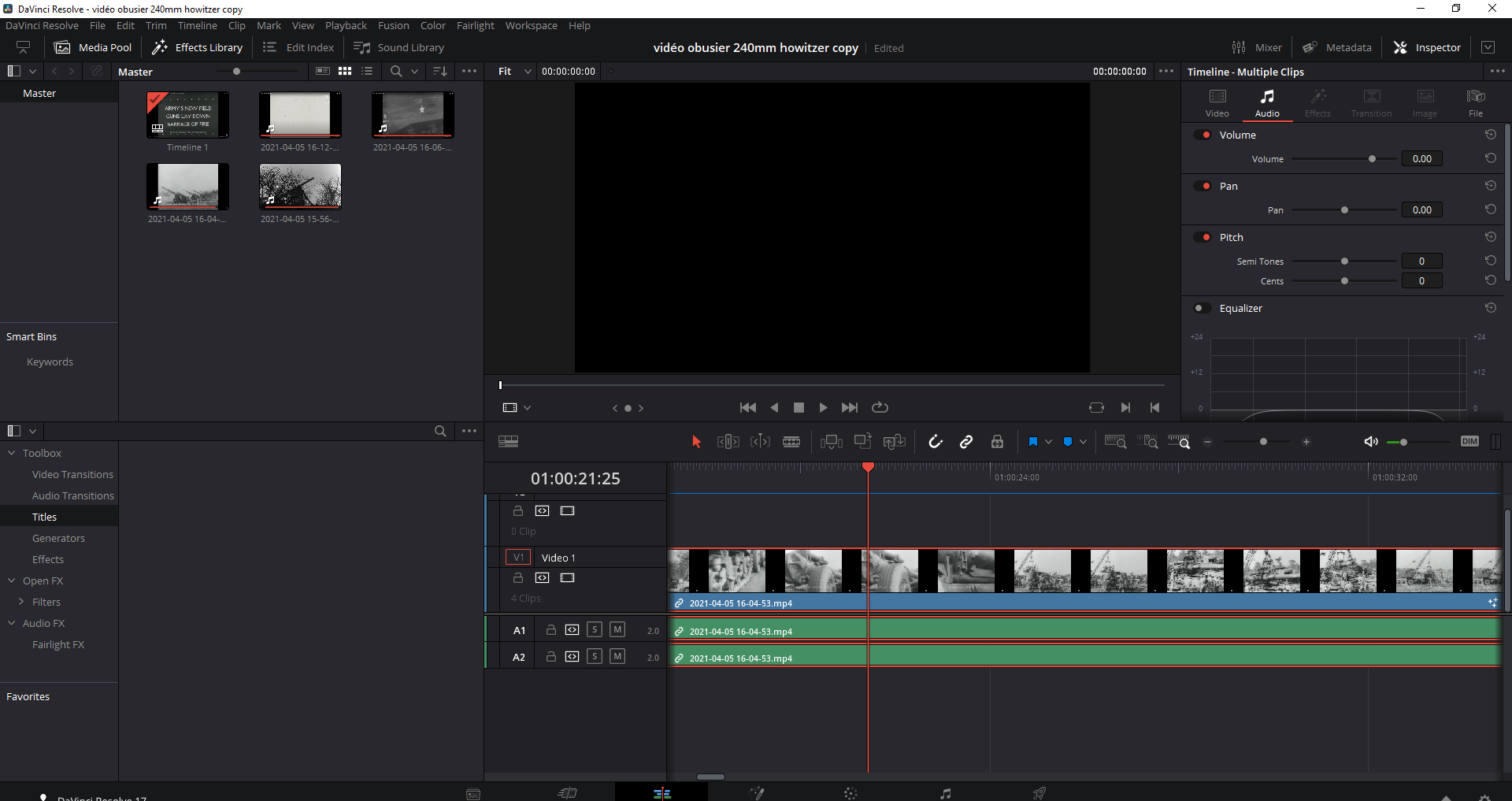Adjust the monitor volume slider
1512x801 pixels.
coord(1403,443)
